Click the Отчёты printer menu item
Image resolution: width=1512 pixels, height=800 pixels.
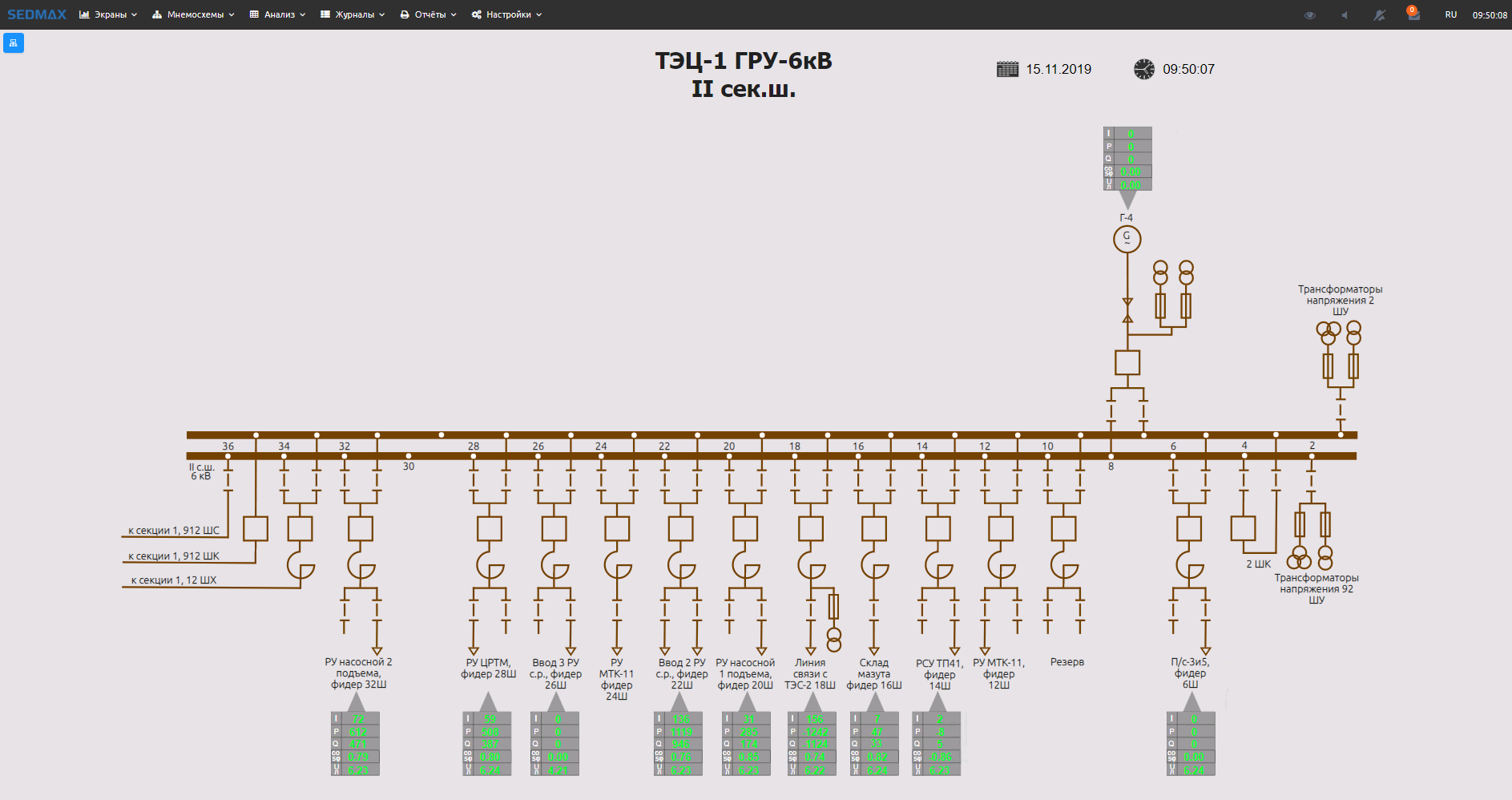coord(428,14)
